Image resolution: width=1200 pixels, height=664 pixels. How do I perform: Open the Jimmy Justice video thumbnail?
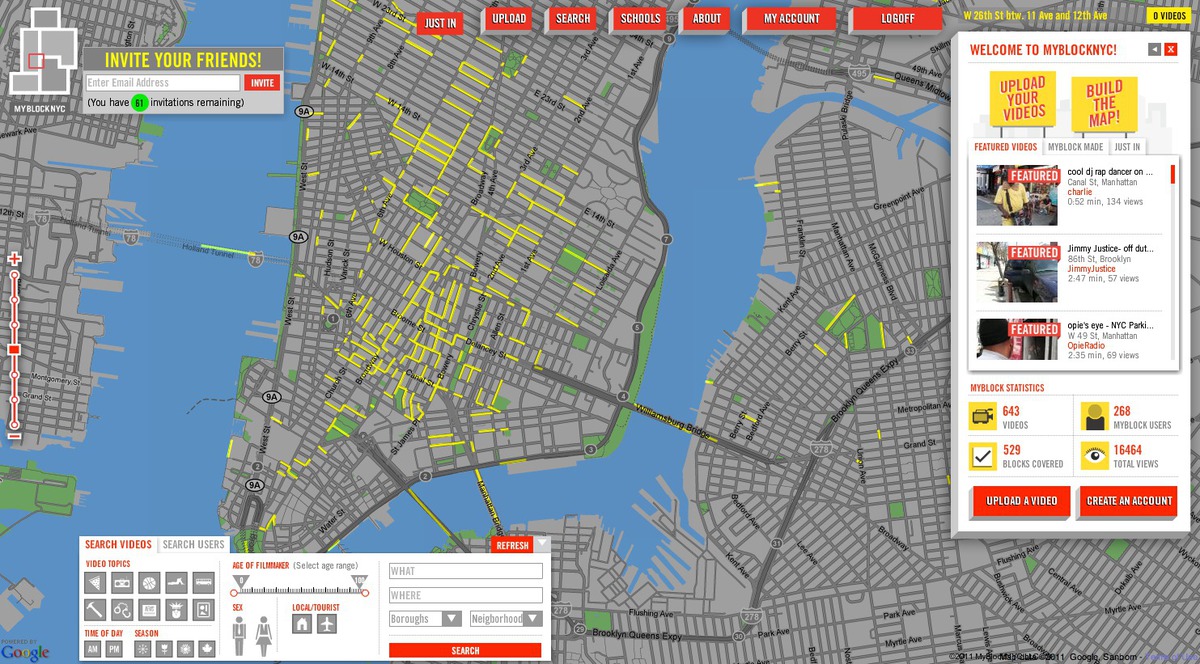1017,272
